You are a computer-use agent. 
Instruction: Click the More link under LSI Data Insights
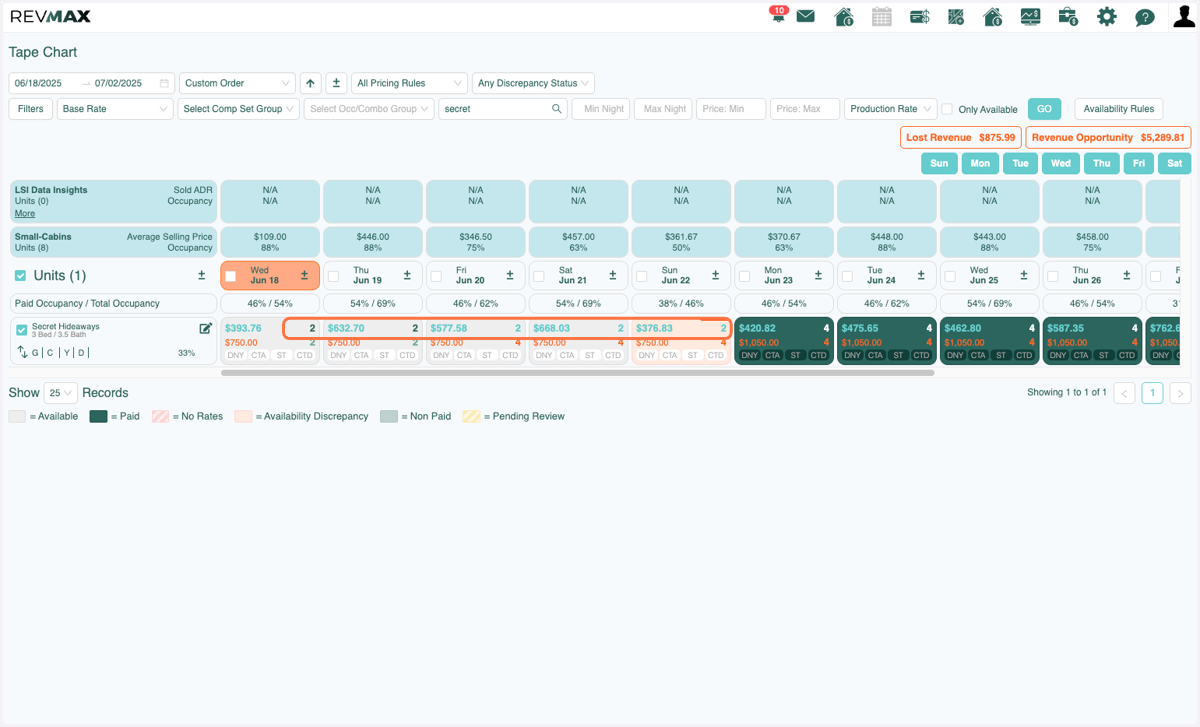[x=25, y=213]
